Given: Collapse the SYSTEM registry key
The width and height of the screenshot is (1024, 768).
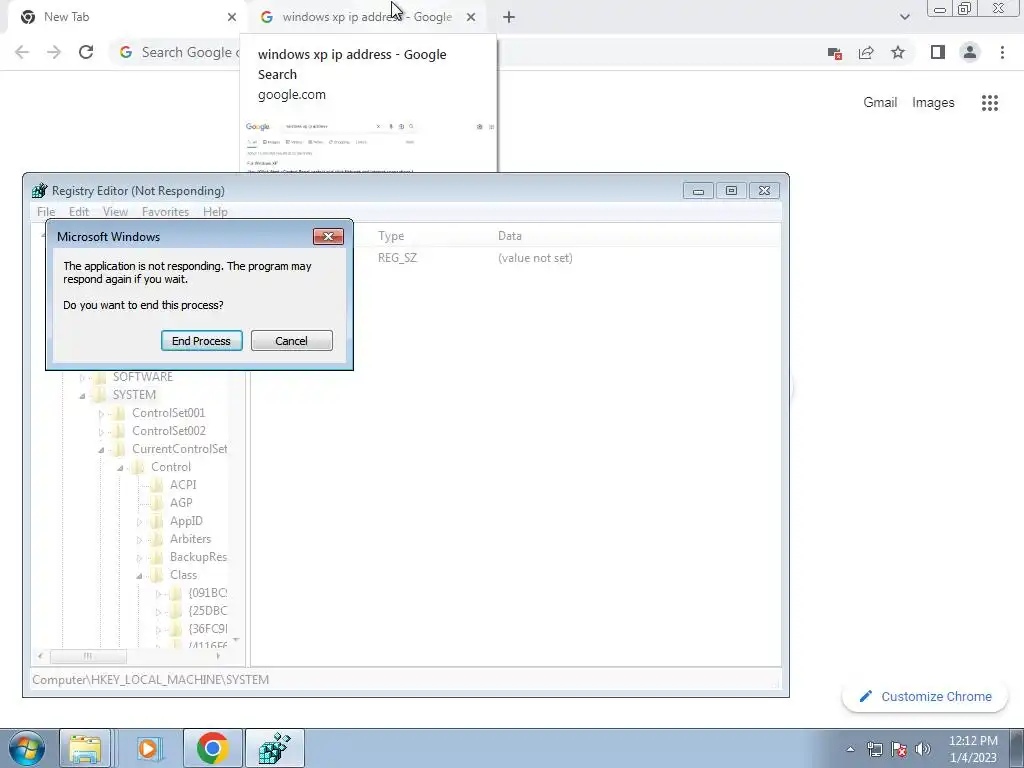Looking at the screenshot, I should (x=82, y=396).
